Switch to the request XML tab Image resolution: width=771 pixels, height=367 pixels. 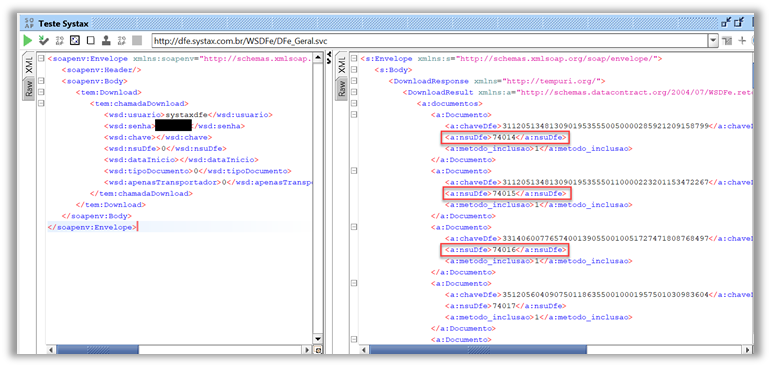pos(30,65)
